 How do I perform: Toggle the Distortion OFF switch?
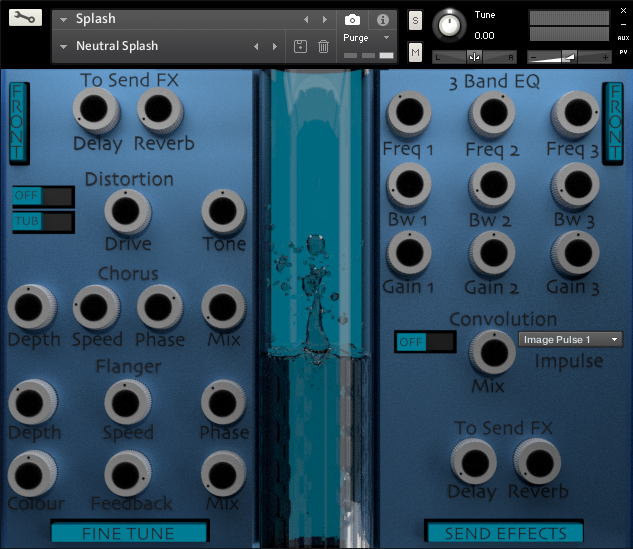[43, 196]
